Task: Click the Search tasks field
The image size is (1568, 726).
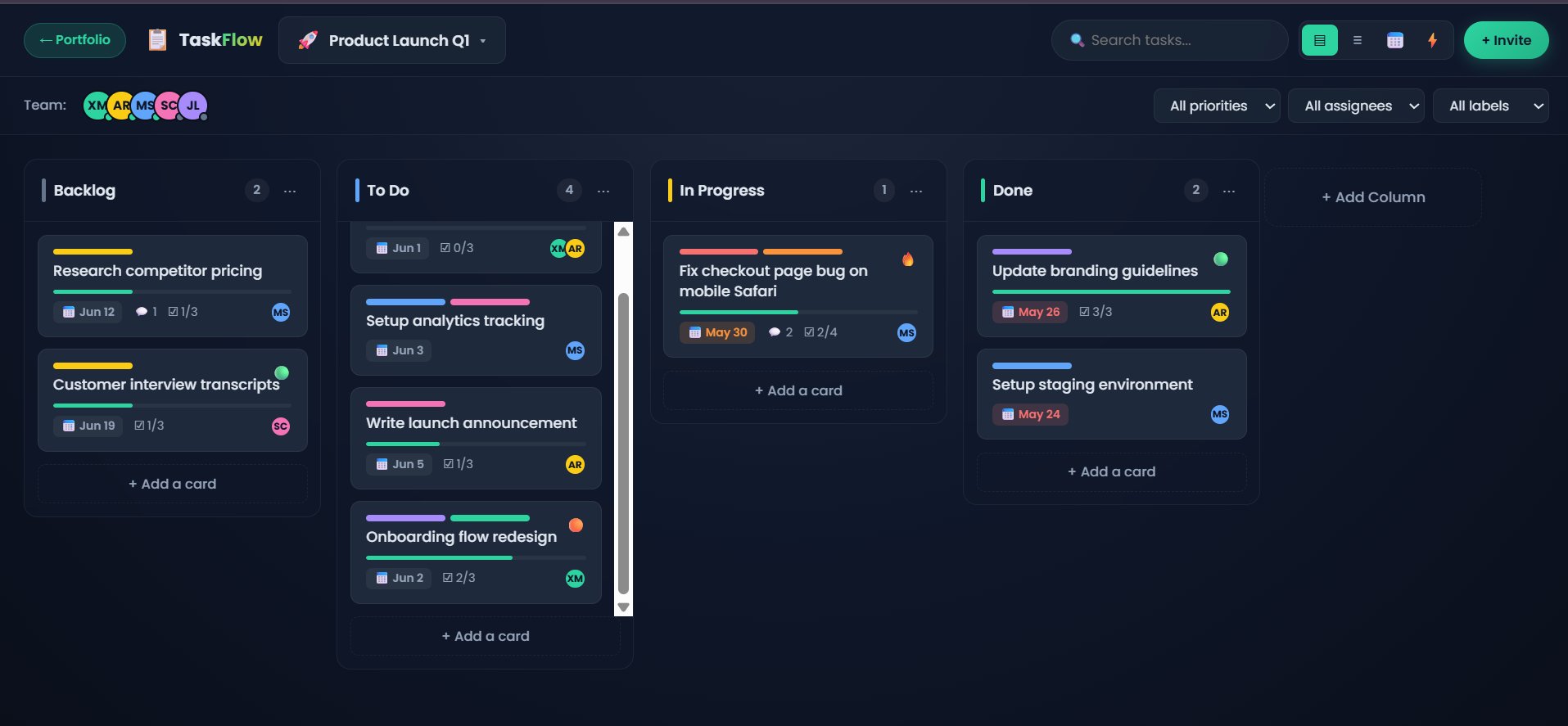Action: 1170,40
